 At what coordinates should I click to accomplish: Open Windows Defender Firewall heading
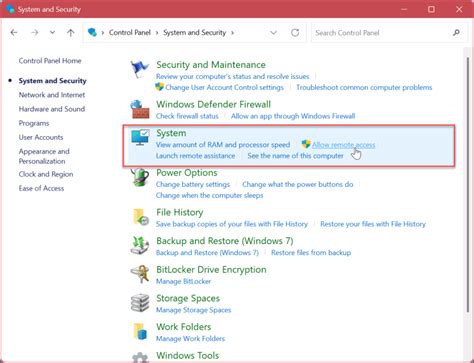214,104
